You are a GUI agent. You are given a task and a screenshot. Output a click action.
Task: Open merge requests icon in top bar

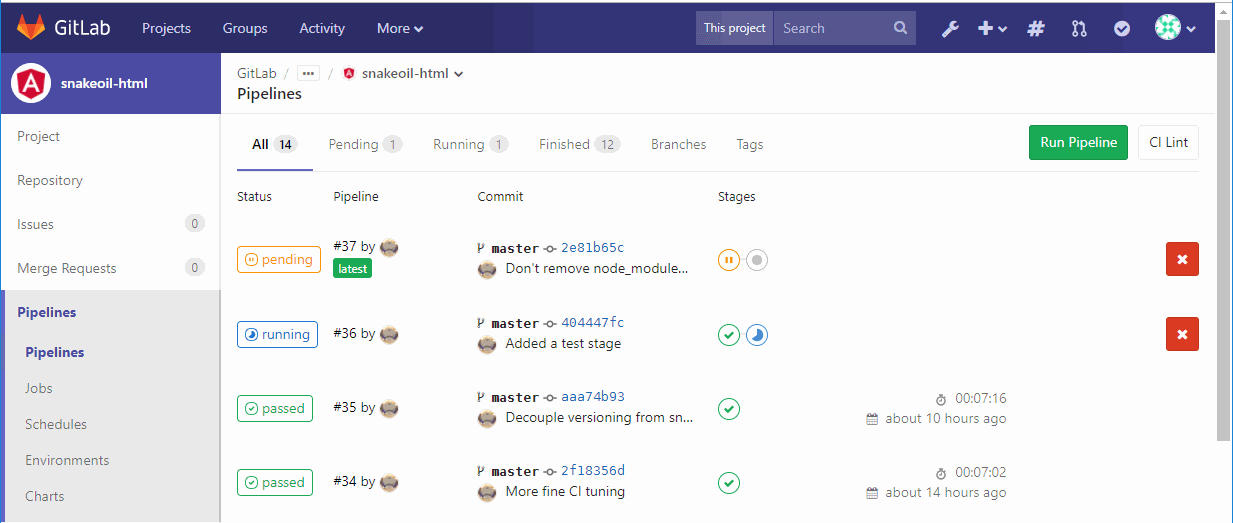[1079, 29]
